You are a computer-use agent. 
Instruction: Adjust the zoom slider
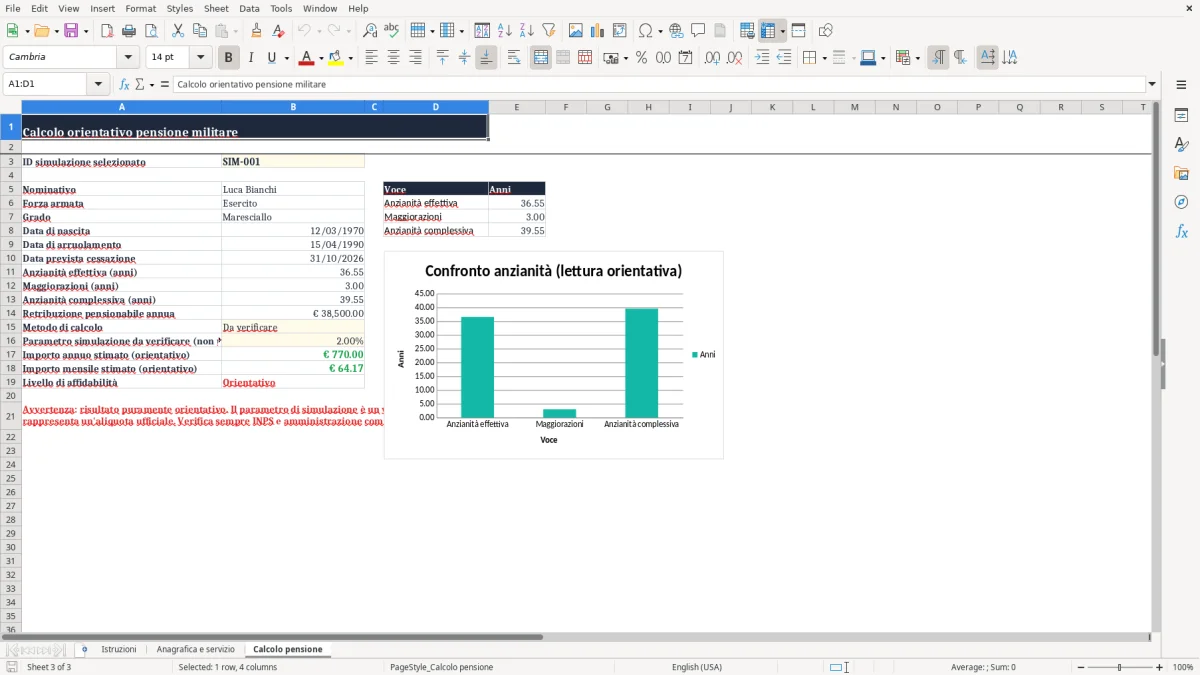(x=1119, y=667)
